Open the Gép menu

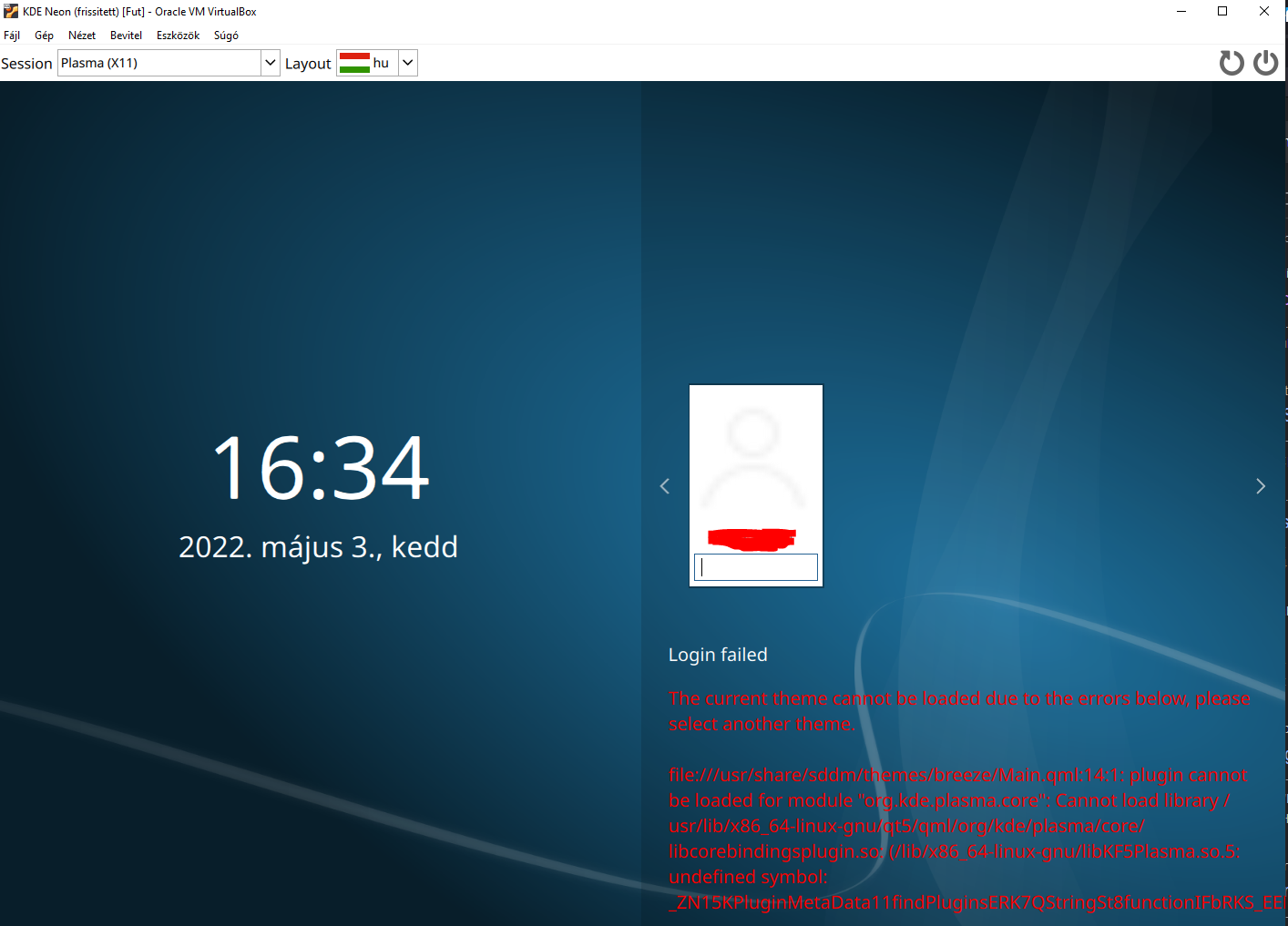[44, 36]
